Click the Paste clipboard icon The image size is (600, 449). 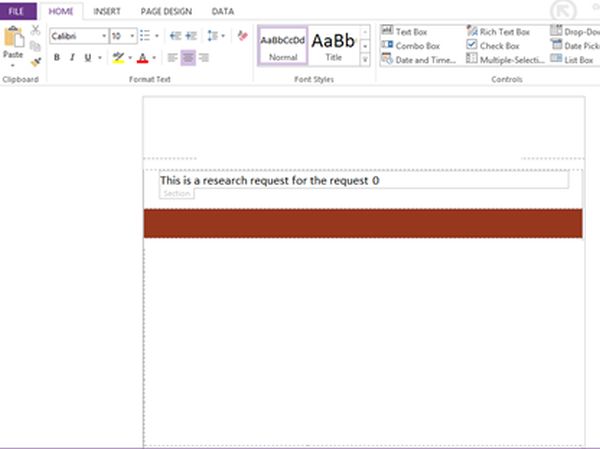[14, 38]
